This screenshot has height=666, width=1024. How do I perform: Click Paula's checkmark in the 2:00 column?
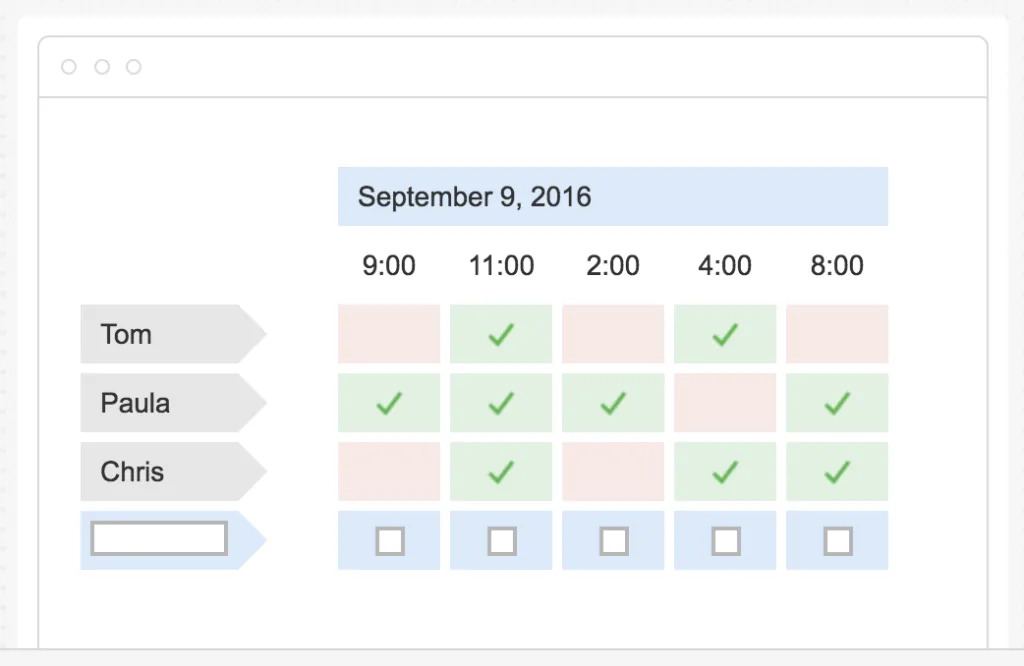(613, 403)
